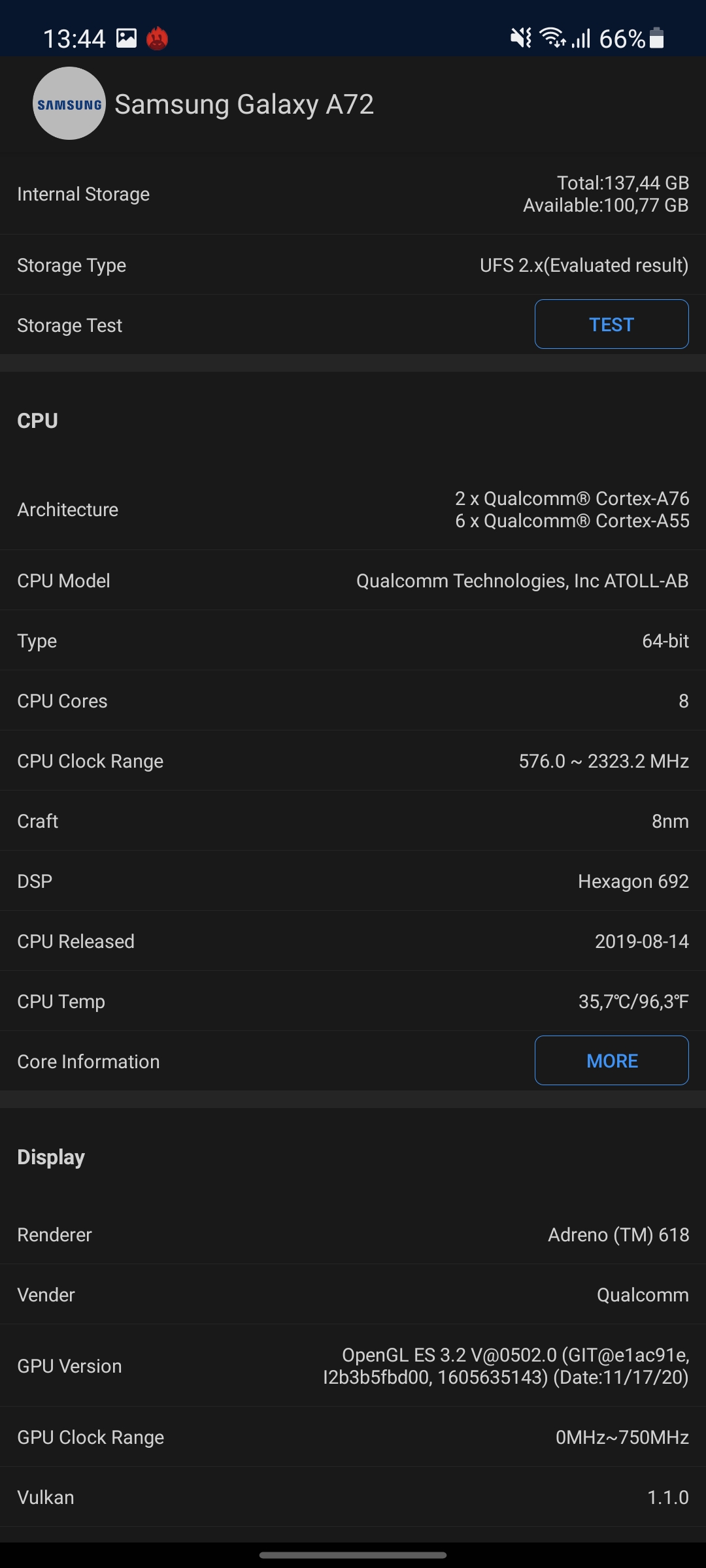Tap the bottom navigation gesture handle

point(353,1555)
